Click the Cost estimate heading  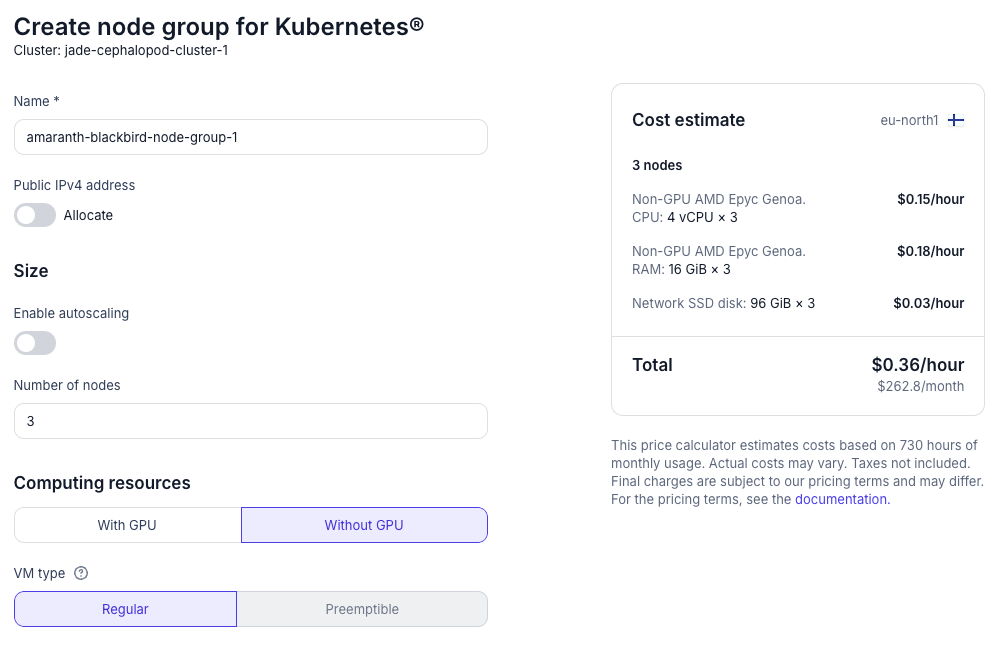coord(688,120)
